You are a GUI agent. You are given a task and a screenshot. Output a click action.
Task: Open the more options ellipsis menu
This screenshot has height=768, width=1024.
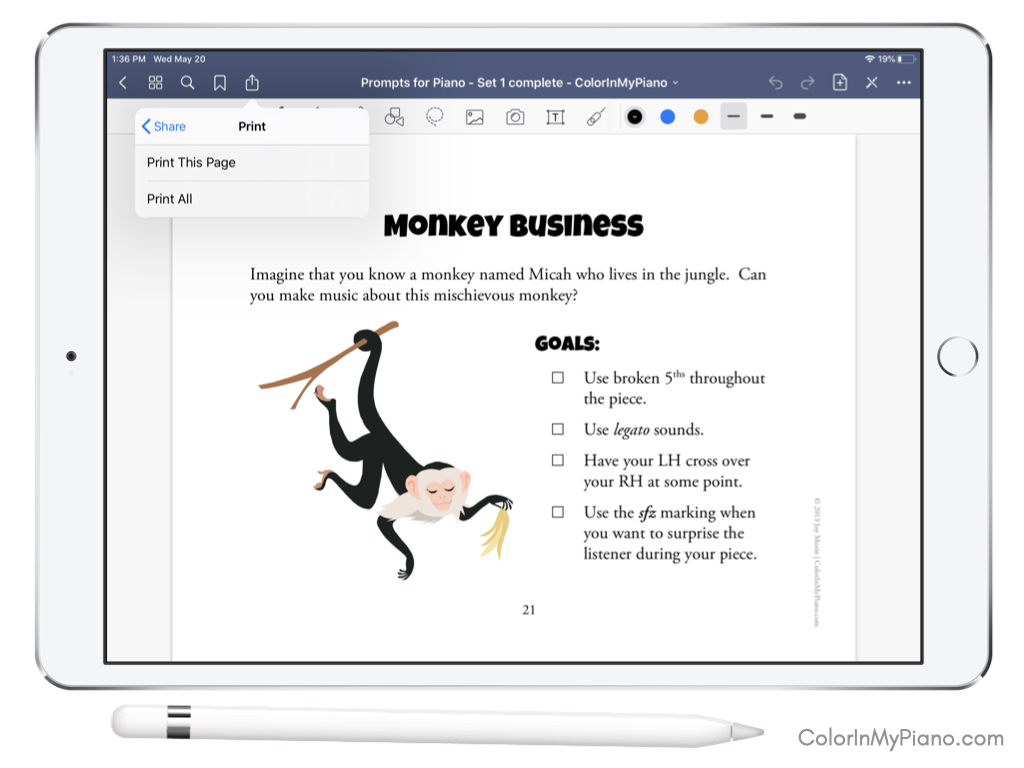click(904, 83)
